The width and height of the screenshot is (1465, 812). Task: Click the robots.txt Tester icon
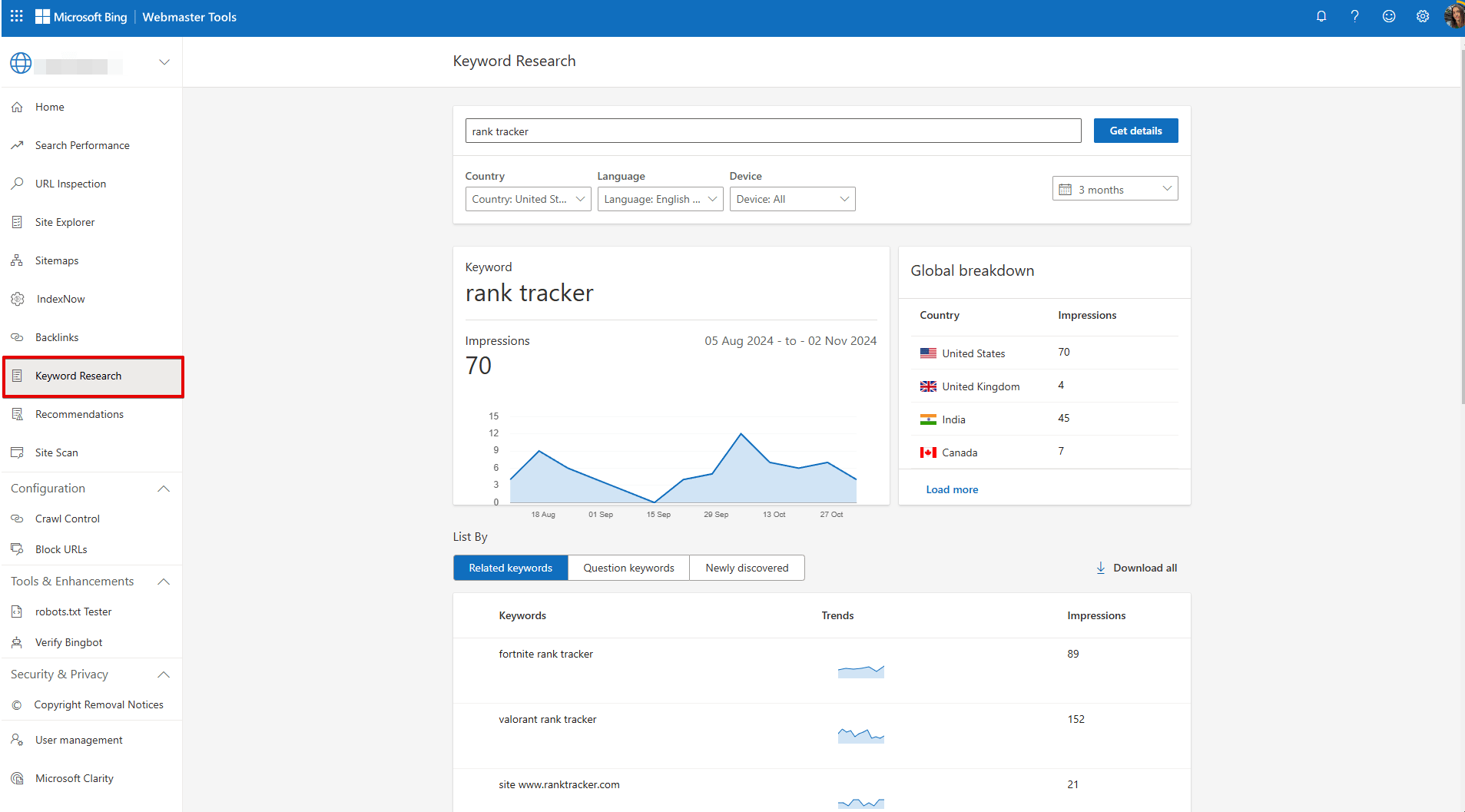point(17,611)
